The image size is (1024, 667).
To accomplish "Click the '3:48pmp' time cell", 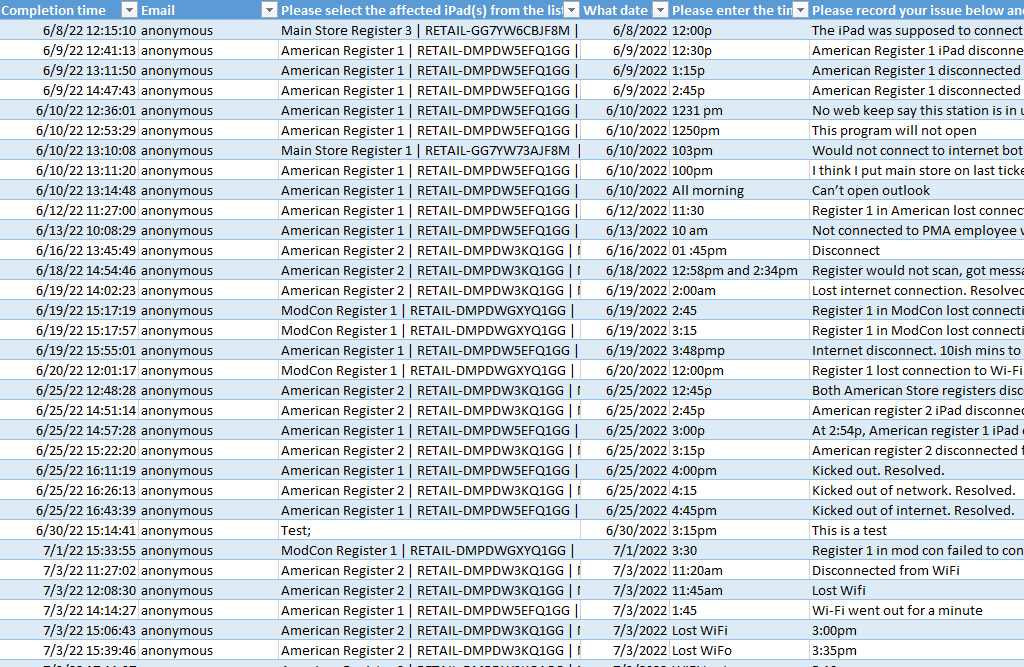I will click(x=700, y=351).
